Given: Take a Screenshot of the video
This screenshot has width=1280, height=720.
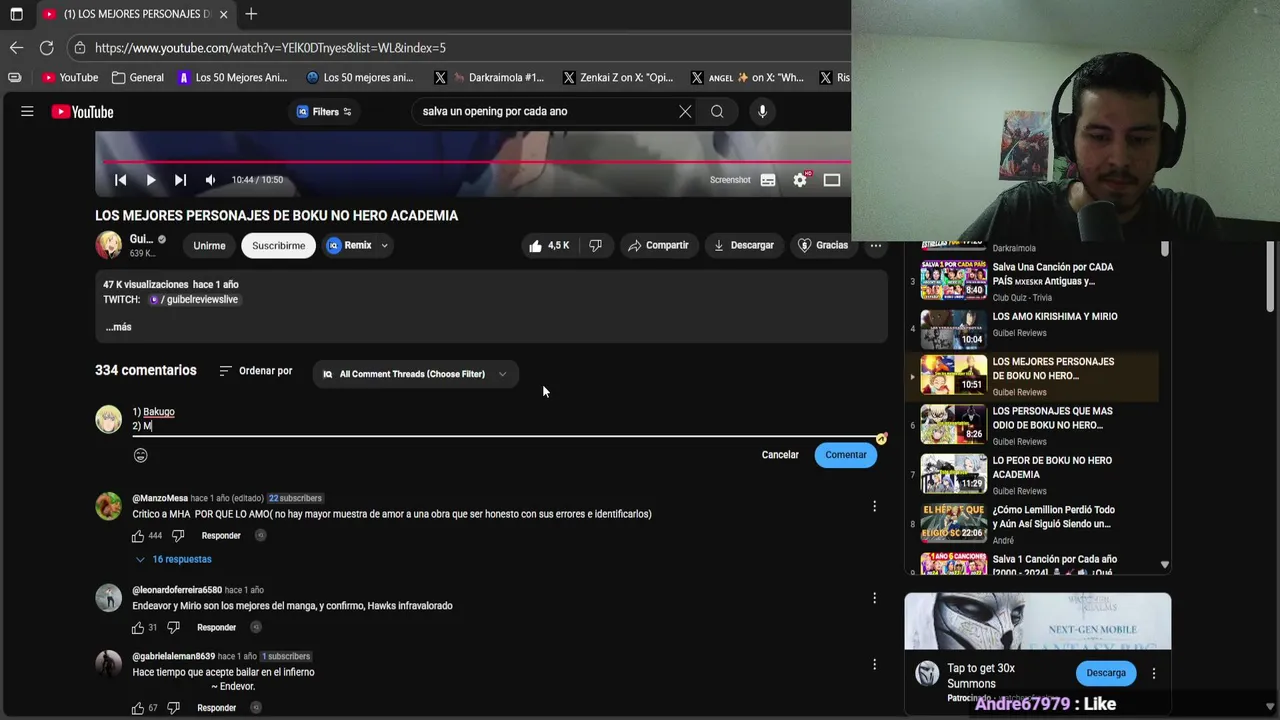Looking at the screenshot, I should pos(730,180).
